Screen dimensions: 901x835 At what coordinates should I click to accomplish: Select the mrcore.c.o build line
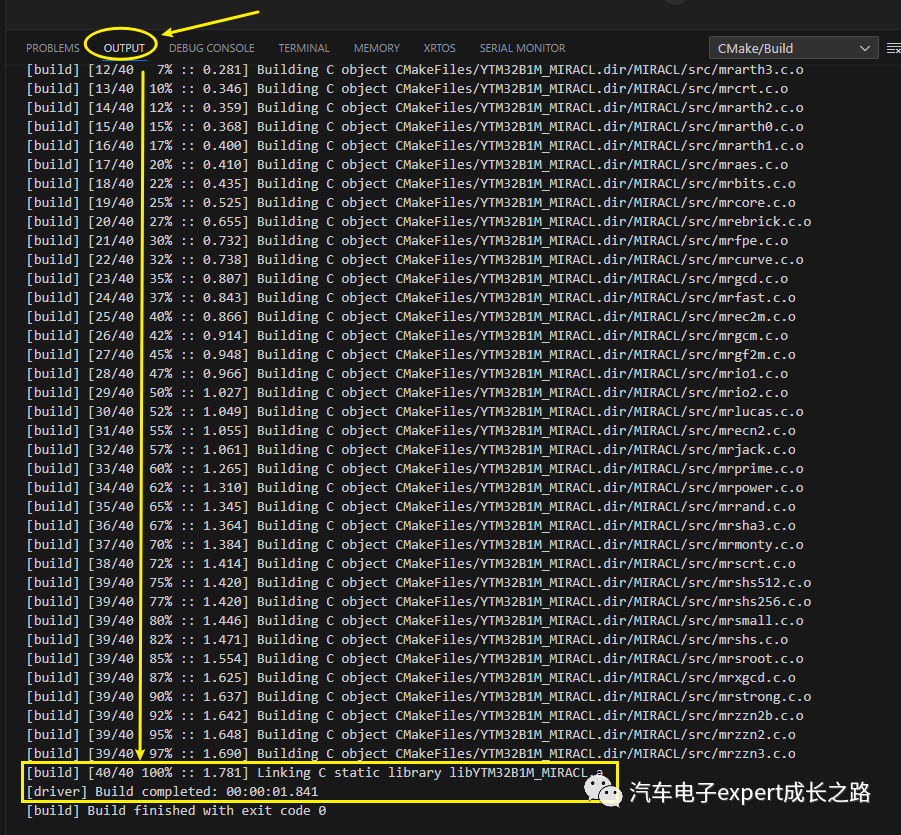pos(411,203)
